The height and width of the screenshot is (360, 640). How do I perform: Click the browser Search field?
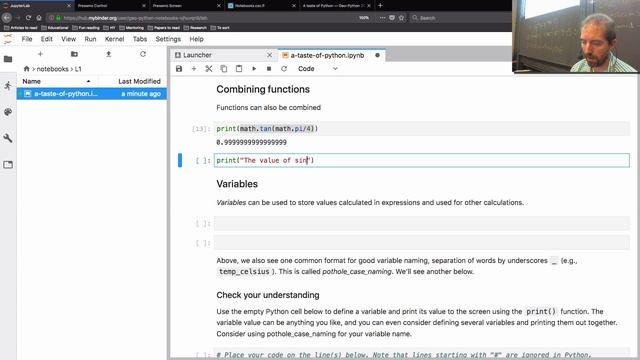click(x=459, y=18)
